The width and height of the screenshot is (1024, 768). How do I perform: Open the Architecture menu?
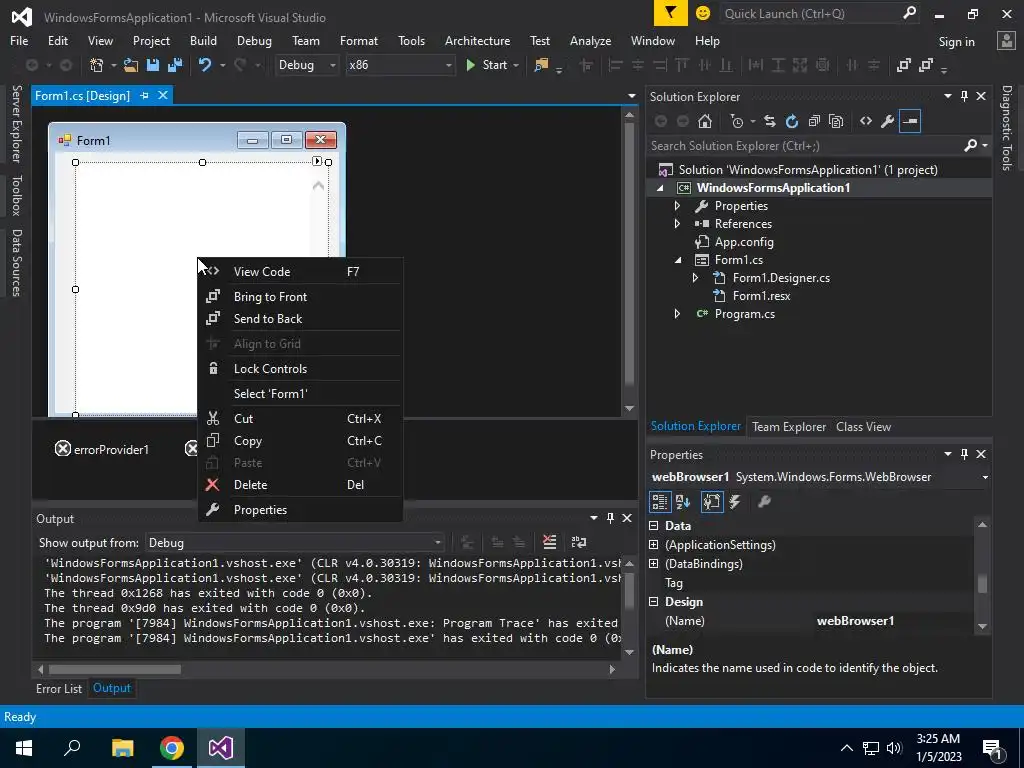click(x=477, y=40)
